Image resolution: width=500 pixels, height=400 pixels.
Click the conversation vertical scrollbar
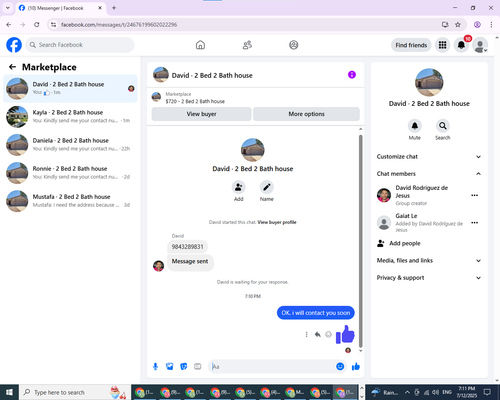360,240
